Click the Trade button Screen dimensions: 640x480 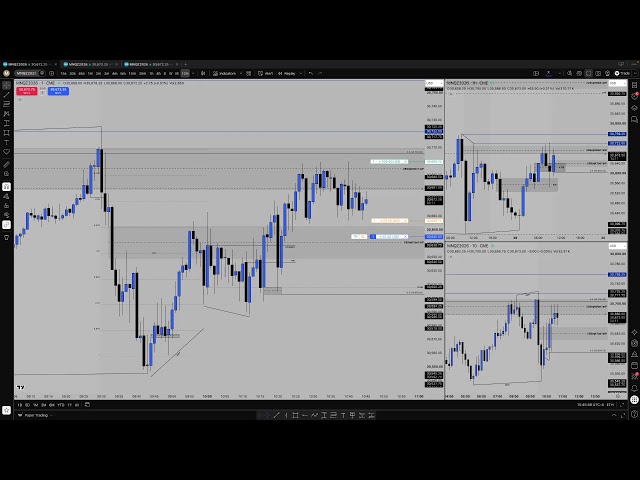click(622, 73)
